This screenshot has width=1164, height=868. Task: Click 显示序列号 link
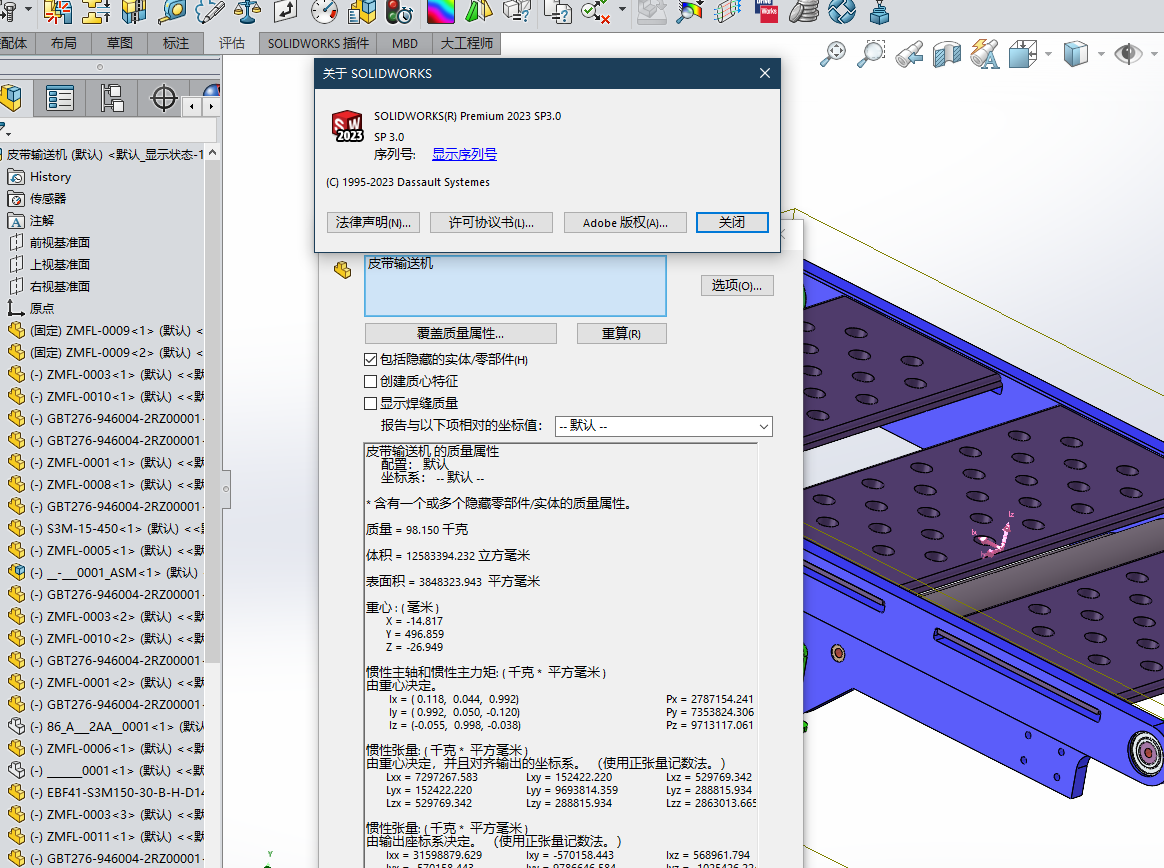(465, 154)
